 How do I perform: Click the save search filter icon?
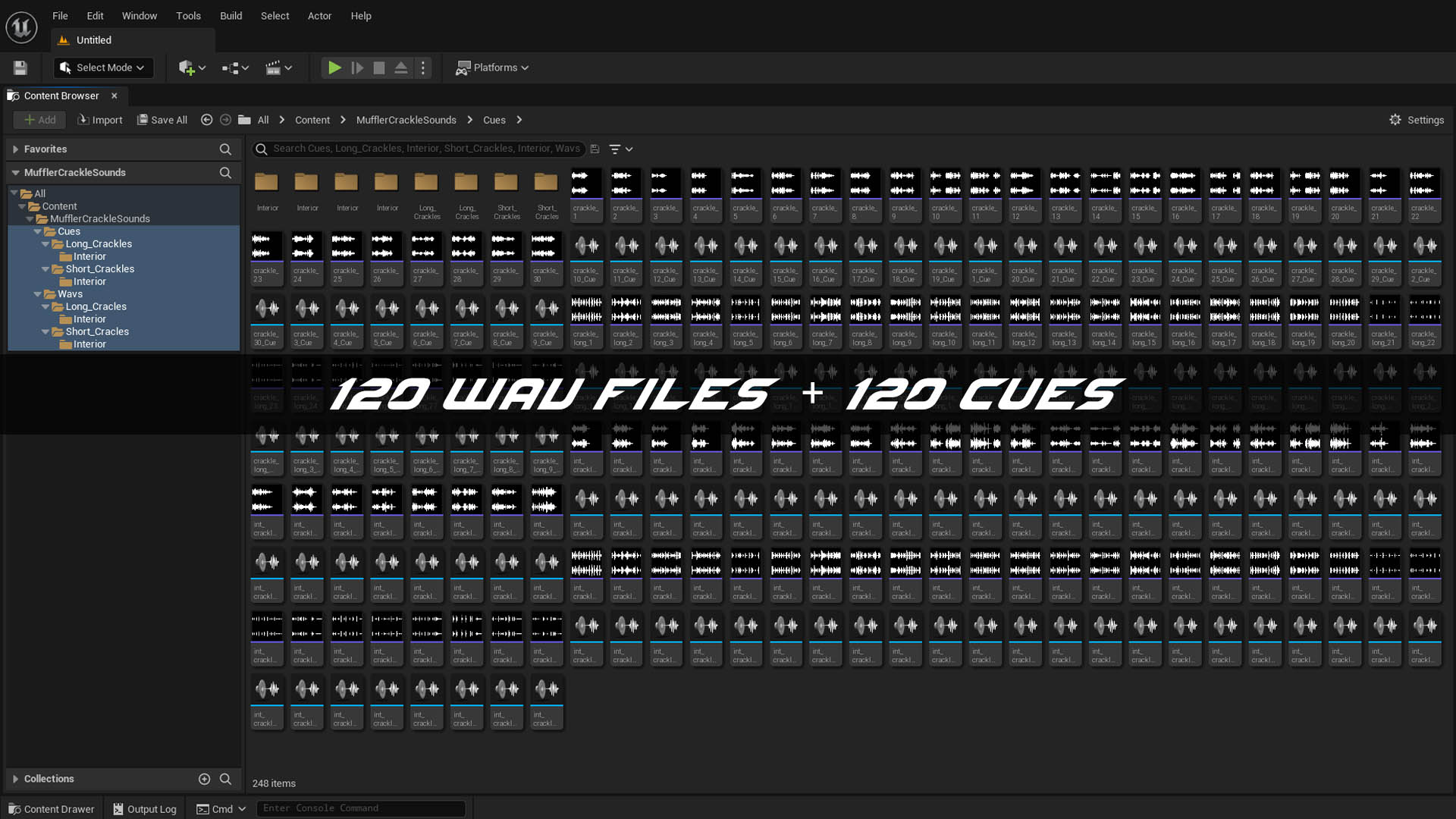click(595, 149)
